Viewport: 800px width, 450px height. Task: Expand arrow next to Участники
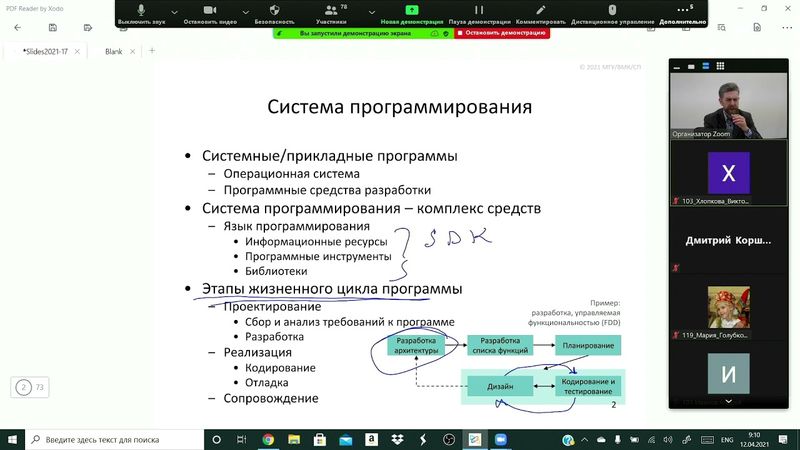coord(371,12)
